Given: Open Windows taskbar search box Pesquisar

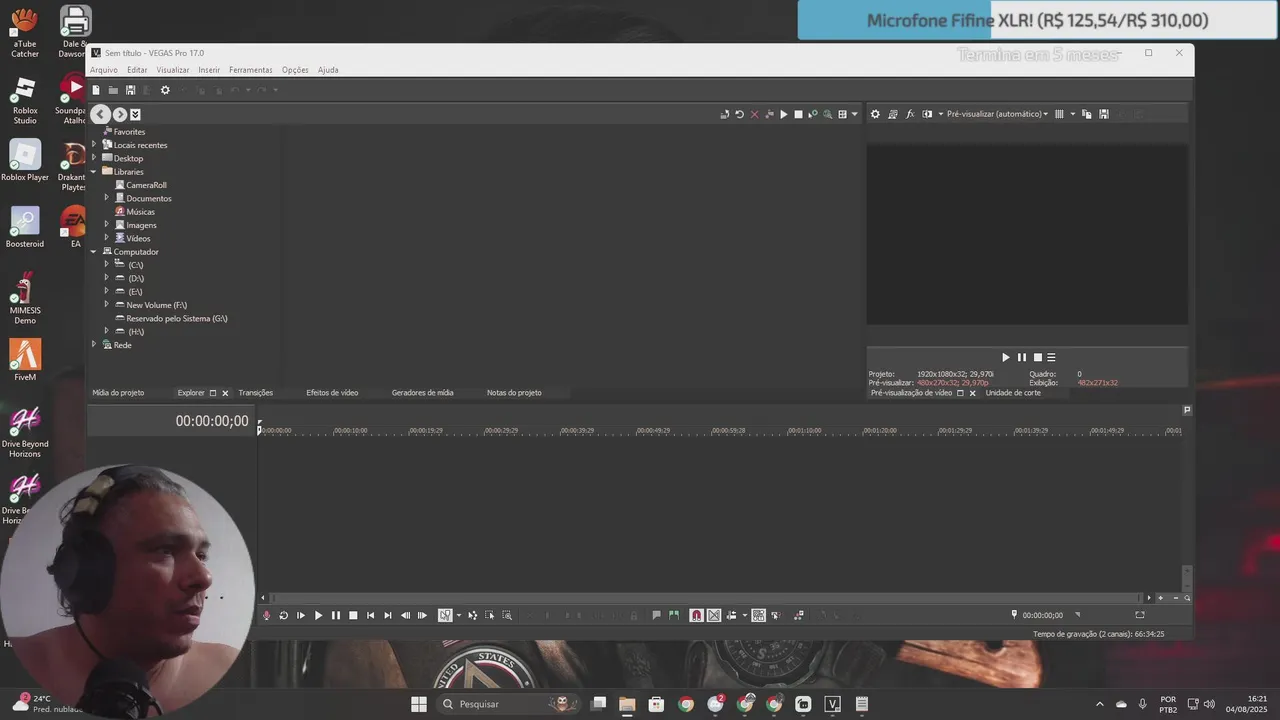Looking at the screenshot, I should coord(507,704).
